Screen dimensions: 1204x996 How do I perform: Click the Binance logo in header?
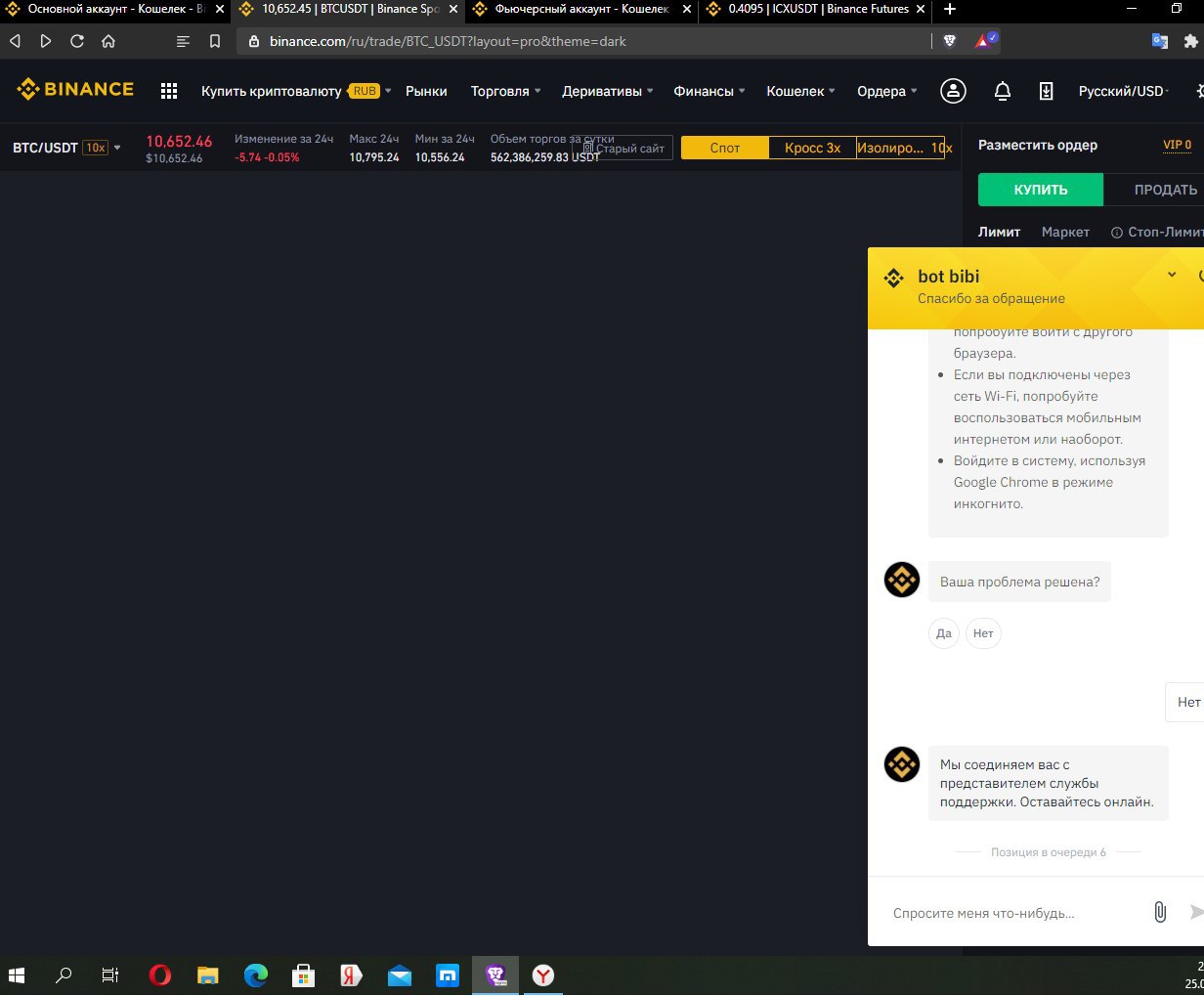tap(75, 89)
